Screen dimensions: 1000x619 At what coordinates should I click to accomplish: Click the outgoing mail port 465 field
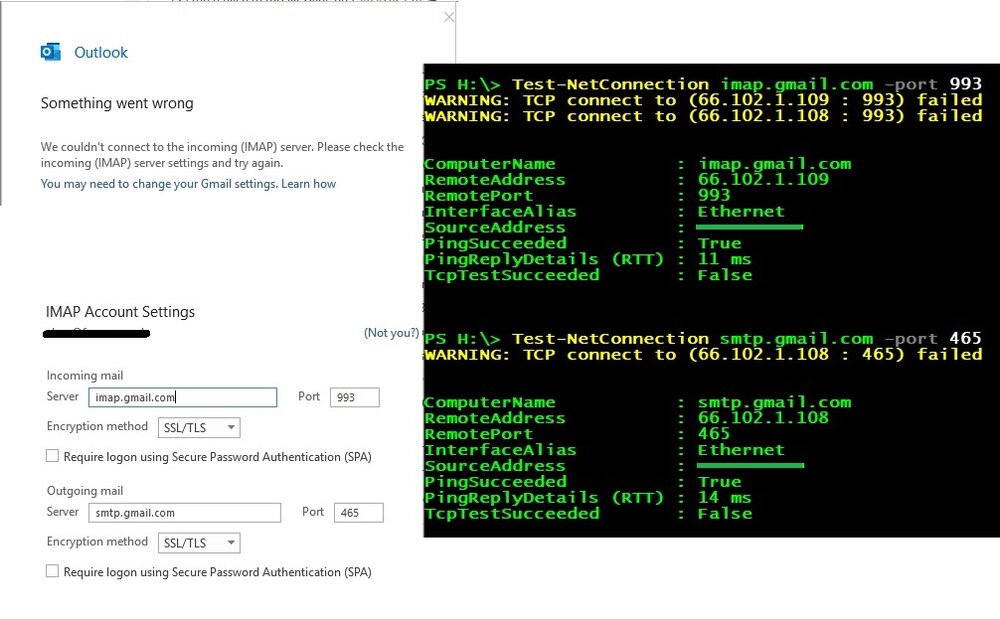click(358, 513)
